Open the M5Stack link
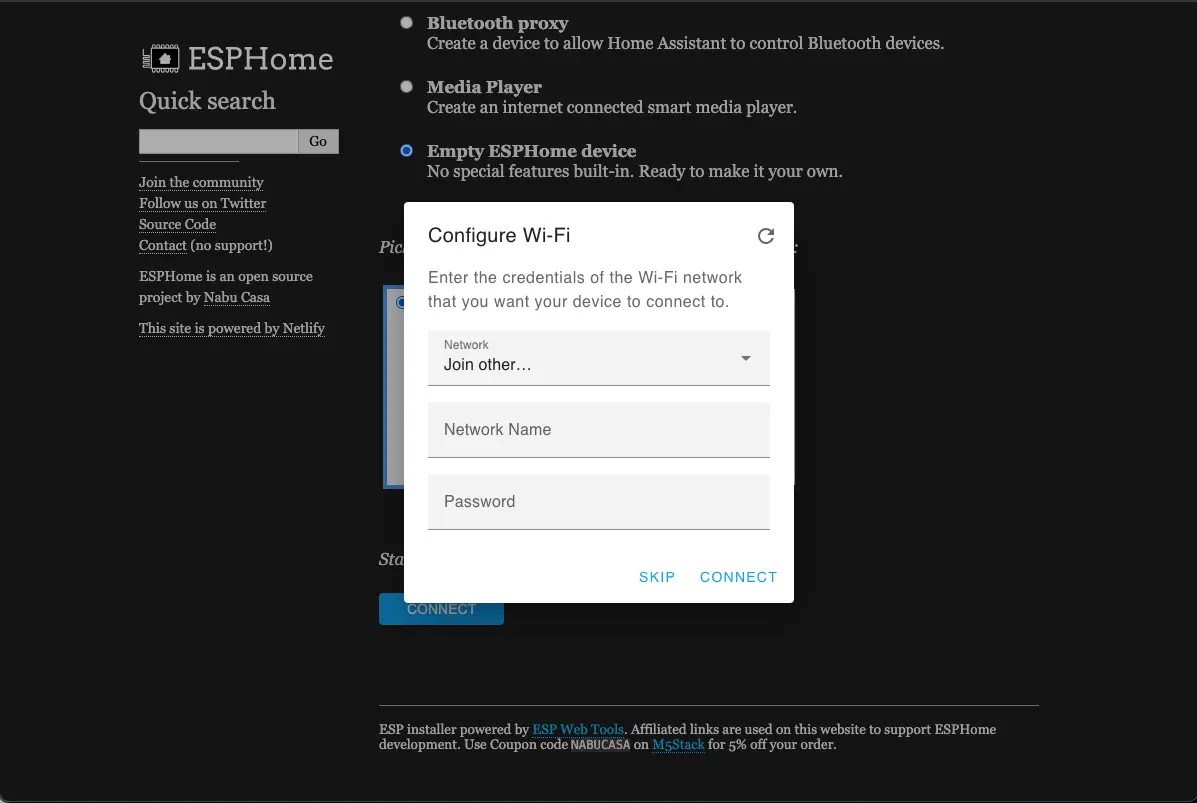Image resolution: width=1197 pixels, height=803 pixels. point(678,745)
